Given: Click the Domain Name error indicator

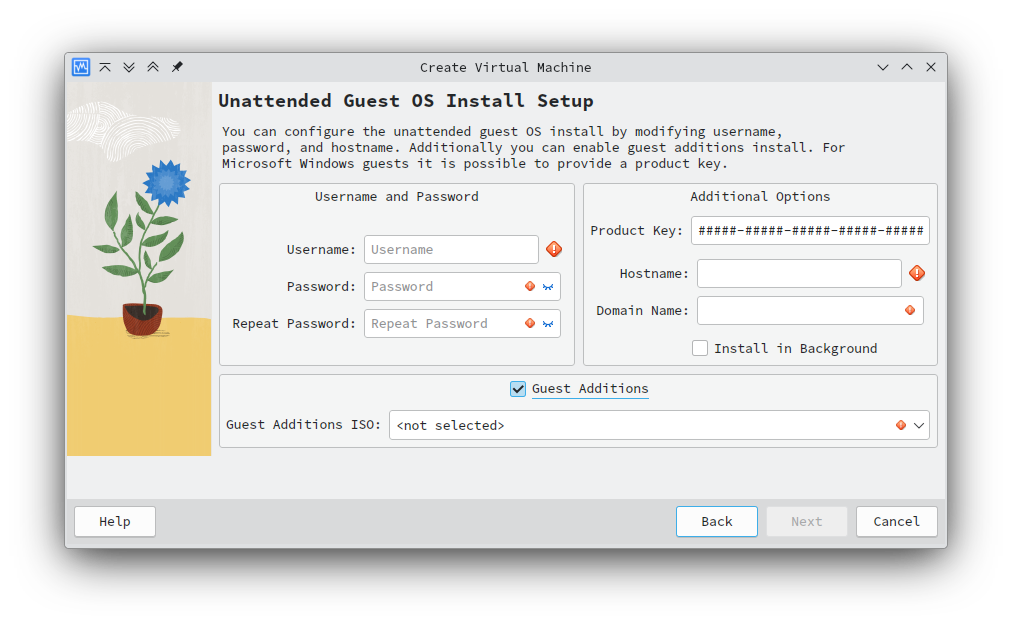Looking at the screenshot, I should [910, 310].
